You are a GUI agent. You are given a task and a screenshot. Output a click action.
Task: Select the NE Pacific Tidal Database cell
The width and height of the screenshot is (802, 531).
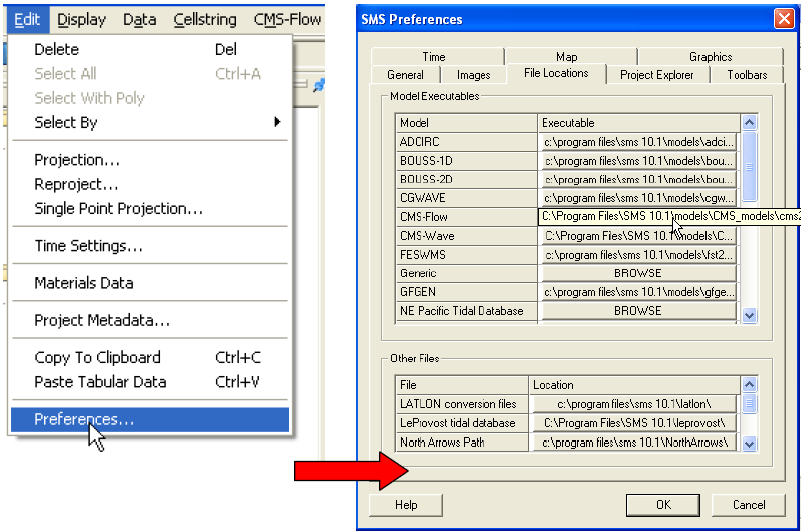(466, 311)
